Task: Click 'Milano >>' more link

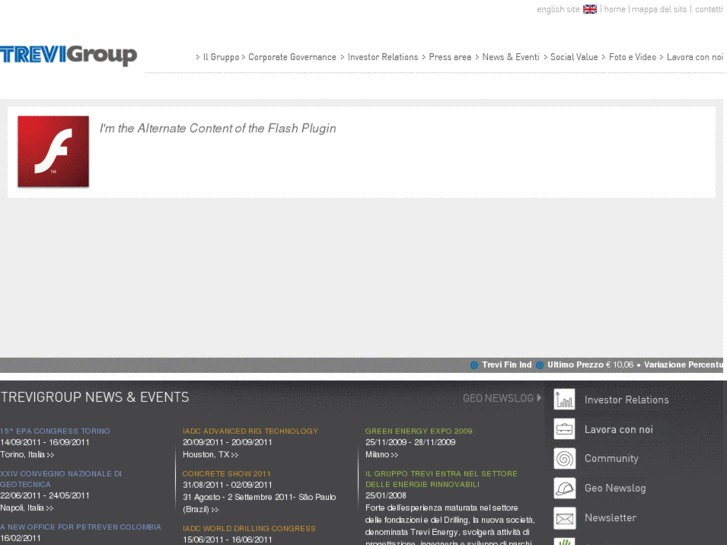Action: coord(382,455)
